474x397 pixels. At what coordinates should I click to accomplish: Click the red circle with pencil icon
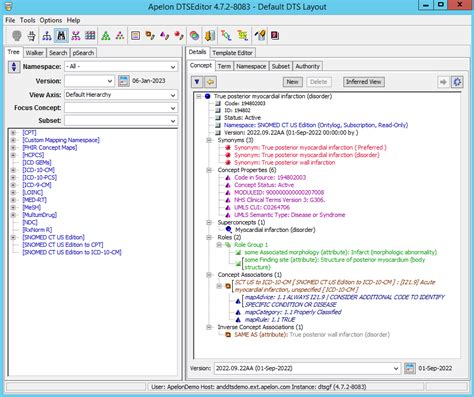[x=179, y=35]
